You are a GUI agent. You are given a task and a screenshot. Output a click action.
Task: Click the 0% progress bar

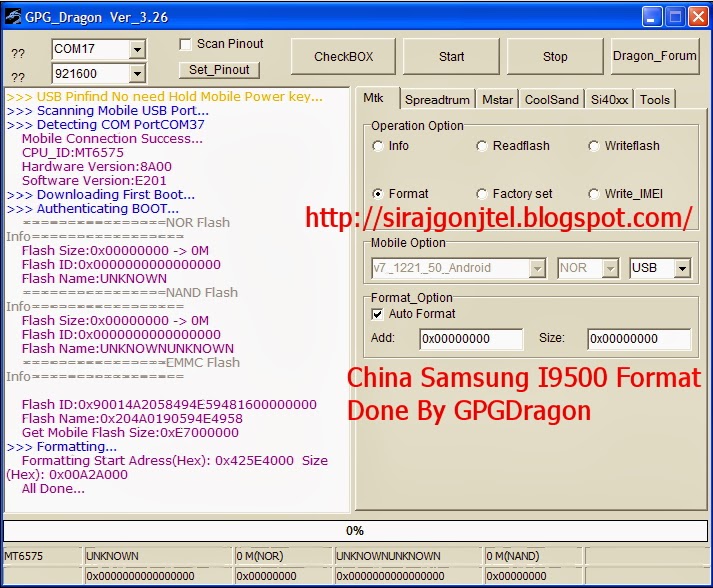[x=355, y=531]
